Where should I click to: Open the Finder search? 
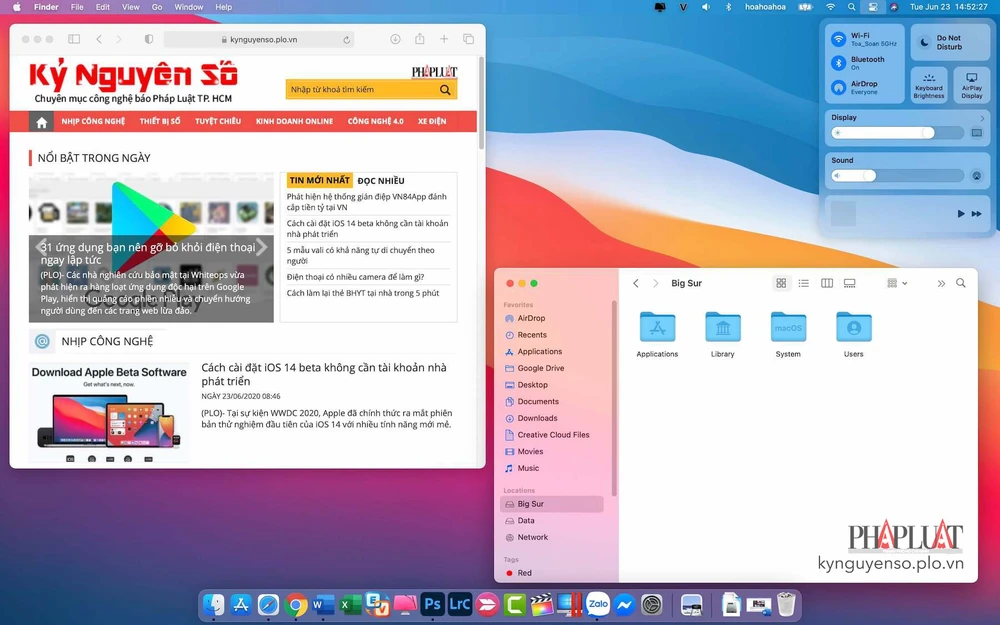(961, 283)
